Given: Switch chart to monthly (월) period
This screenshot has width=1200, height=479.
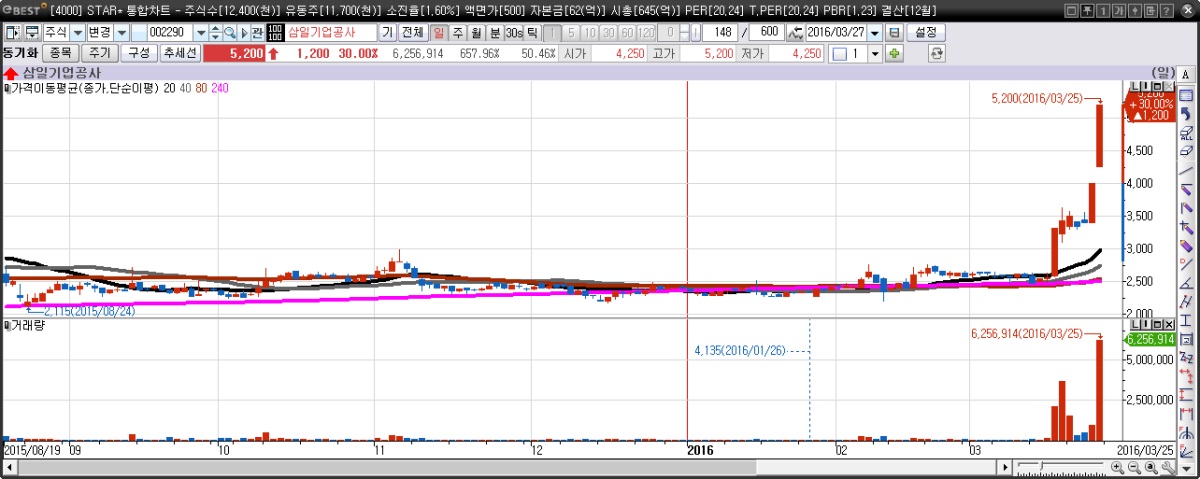Looking at the screenshot, I should [x=476, y=33].
